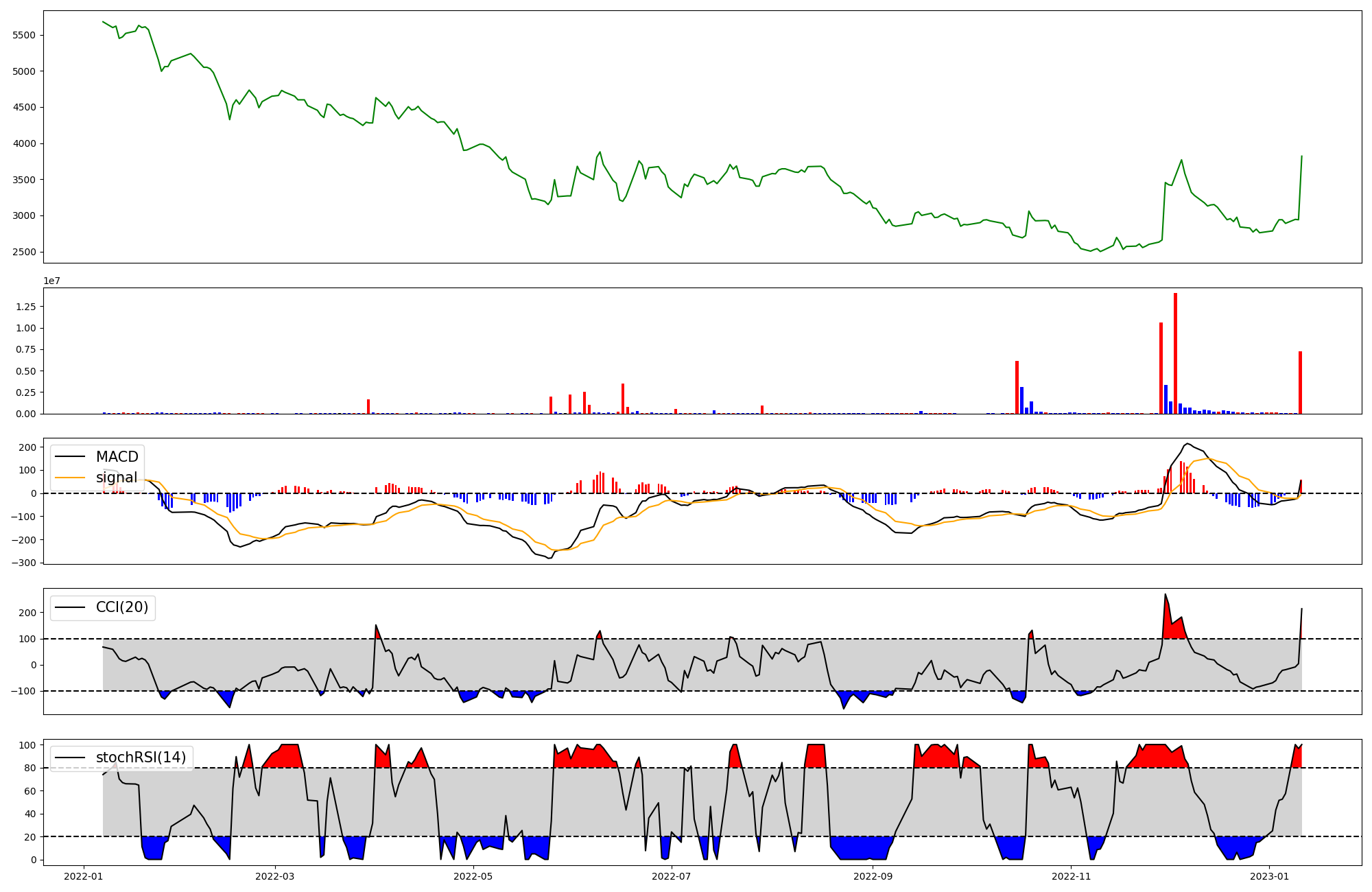Click the 2022-11 x-axis tick label
1372x892 pixels.
click(x=1071, y=876)
